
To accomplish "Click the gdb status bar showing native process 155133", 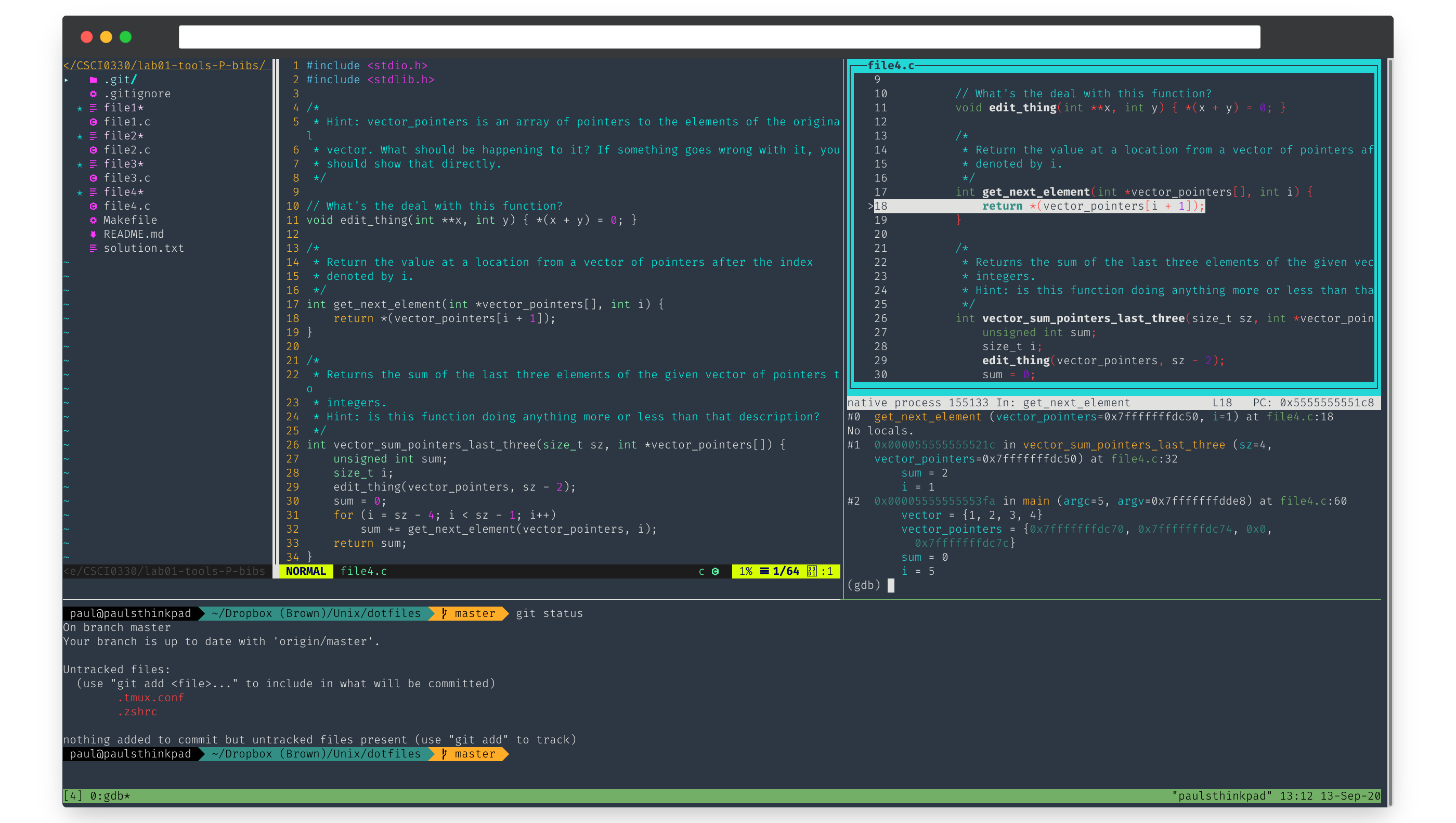I will tap(1113, 403).
